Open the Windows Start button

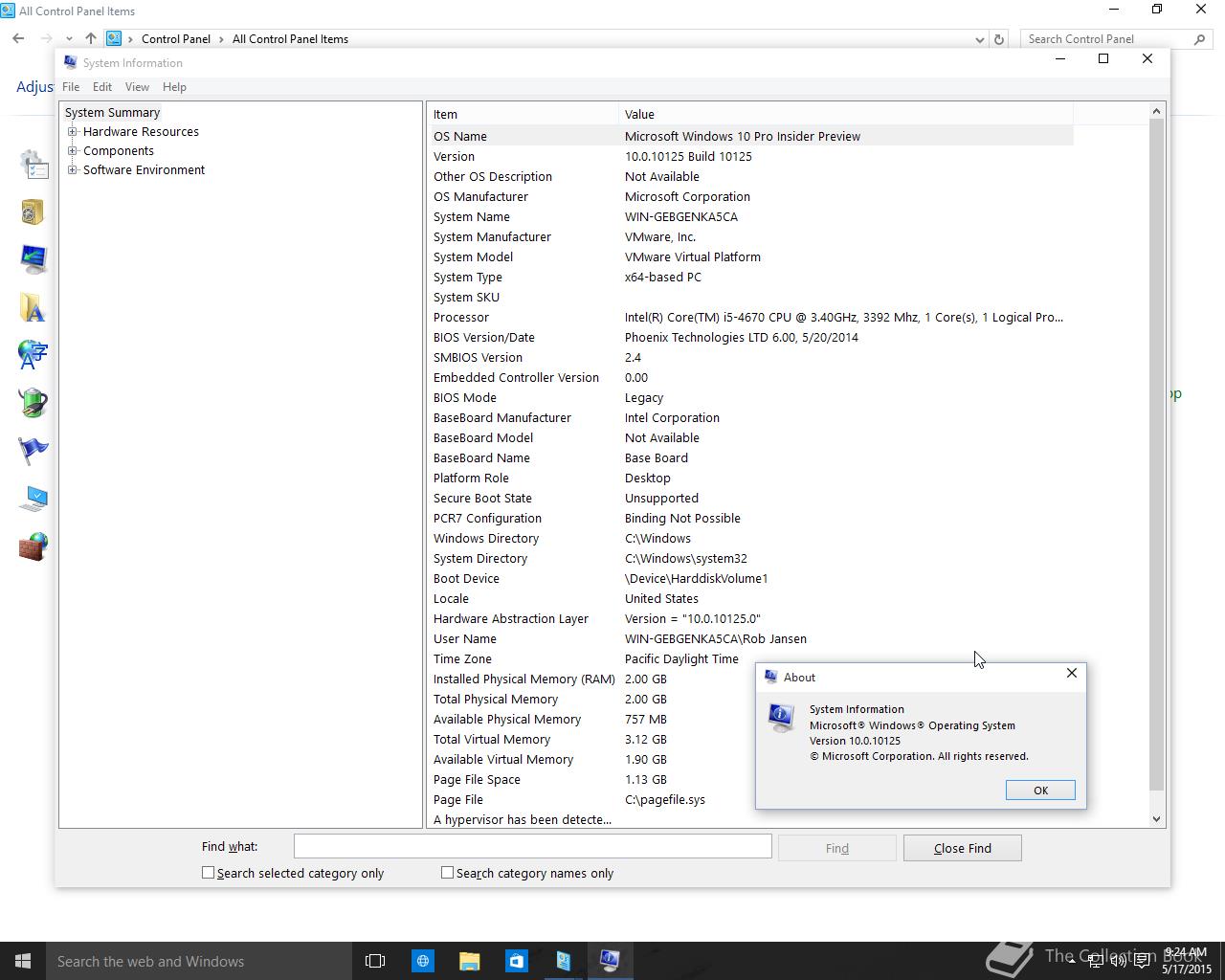pos(23,961)
